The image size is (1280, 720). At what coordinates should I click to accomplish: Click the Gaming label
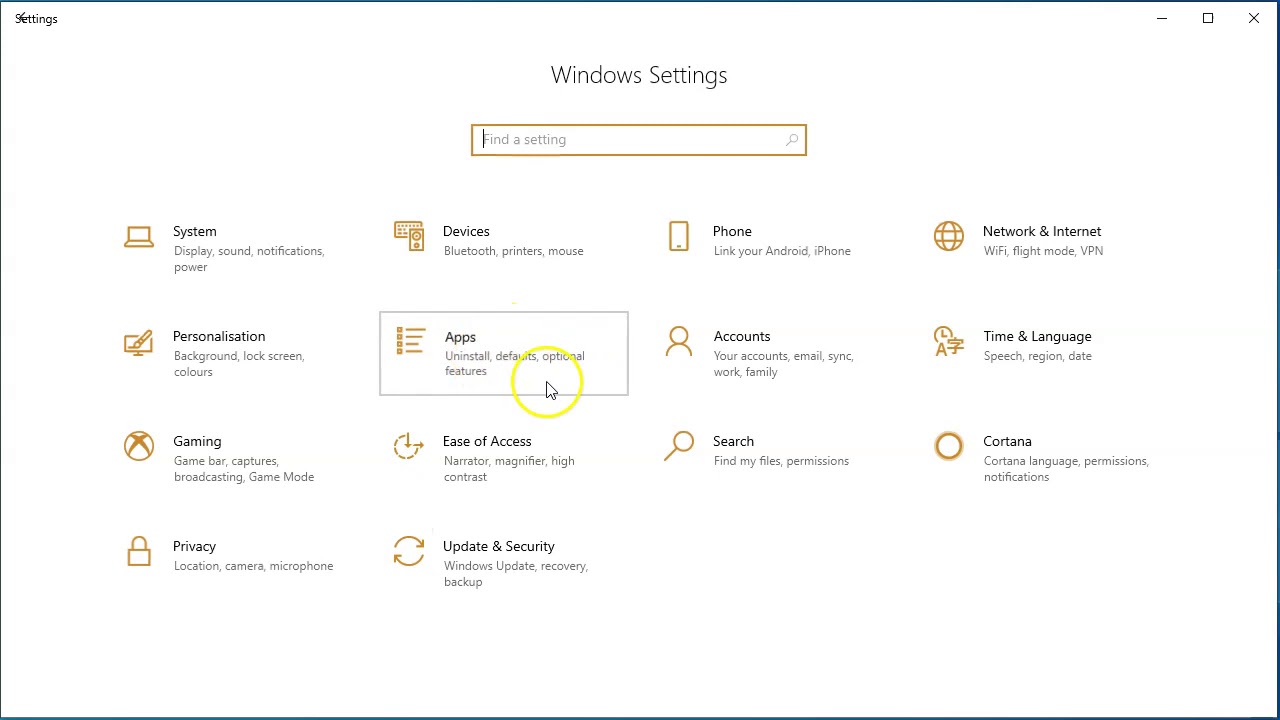click(197, 441)
